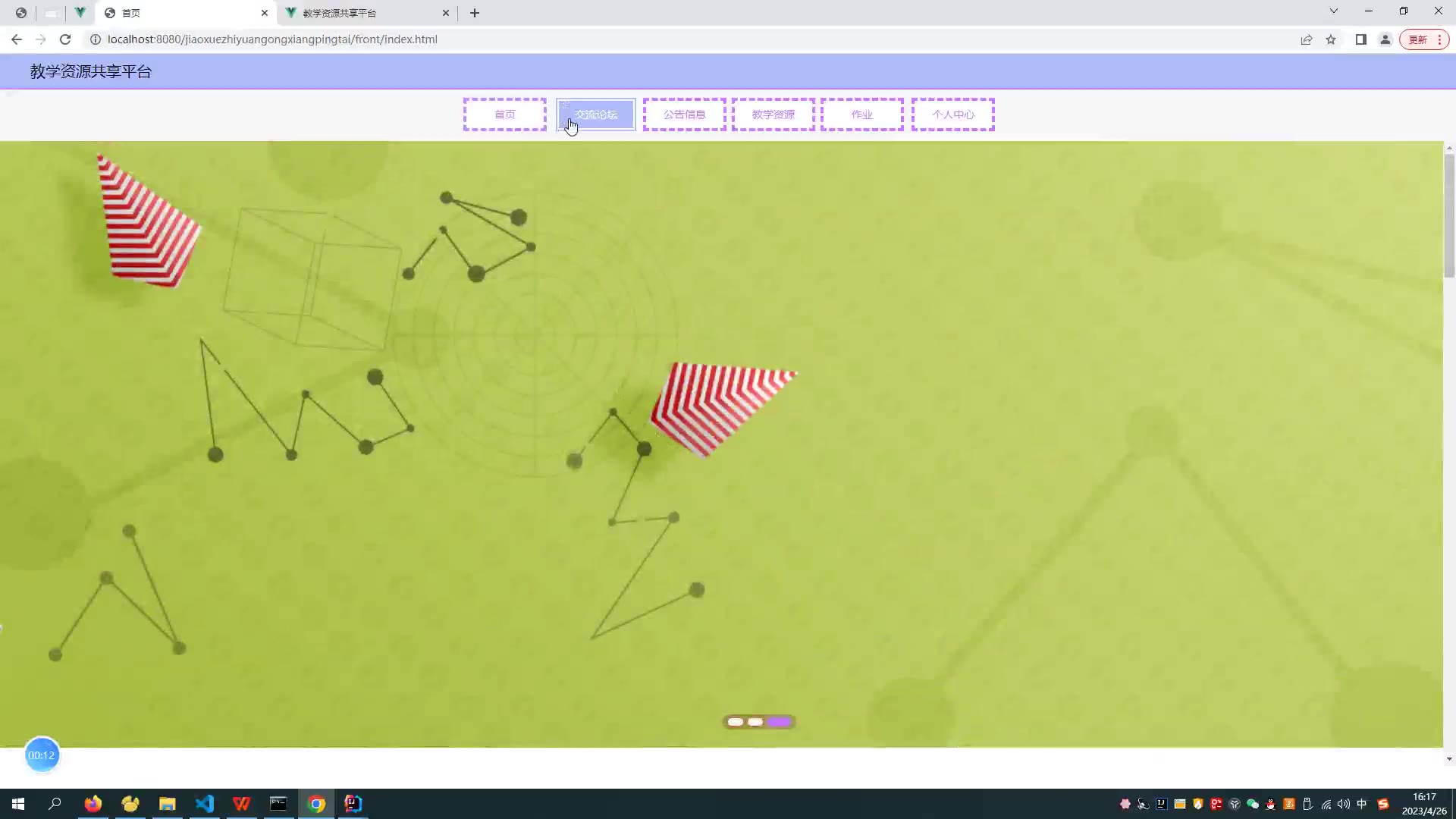Open the Chrome profile avatar

[x=1385, y=39]
